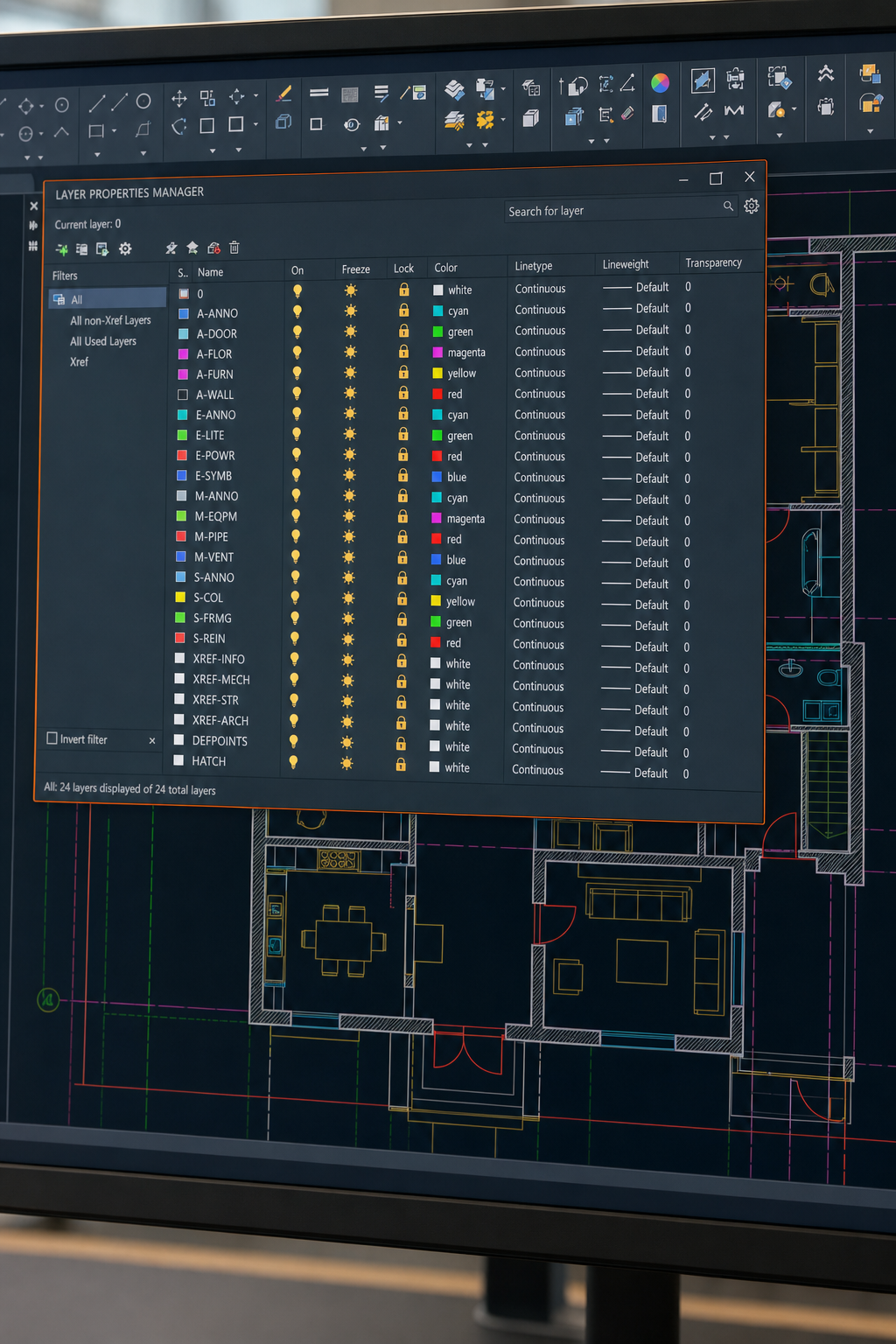Click the search magnifier in layer search

pyautogui.click(x=728, y=206)
